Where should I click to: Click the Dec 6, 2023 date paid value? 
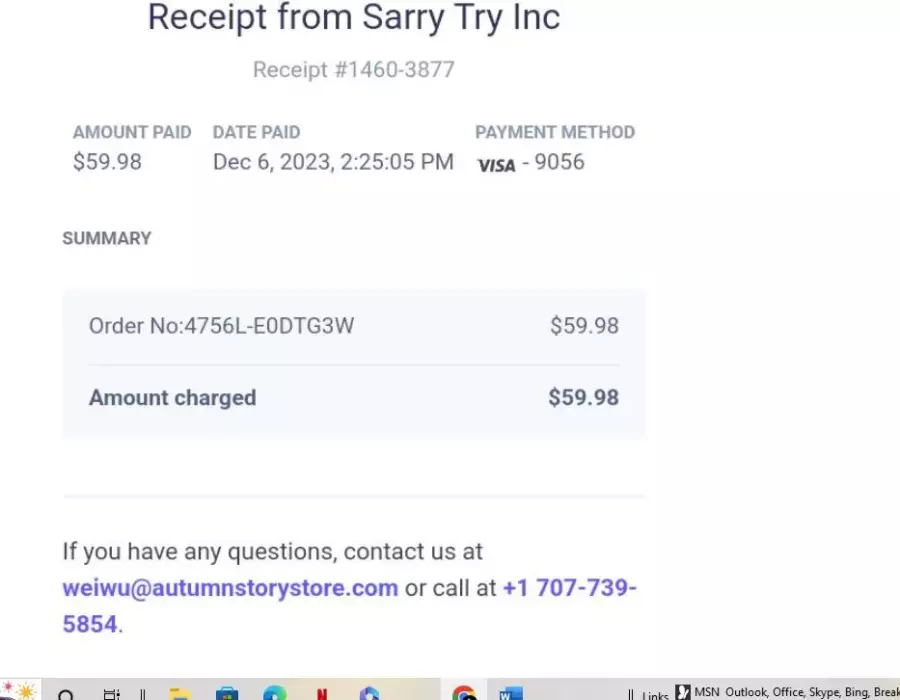333,162
